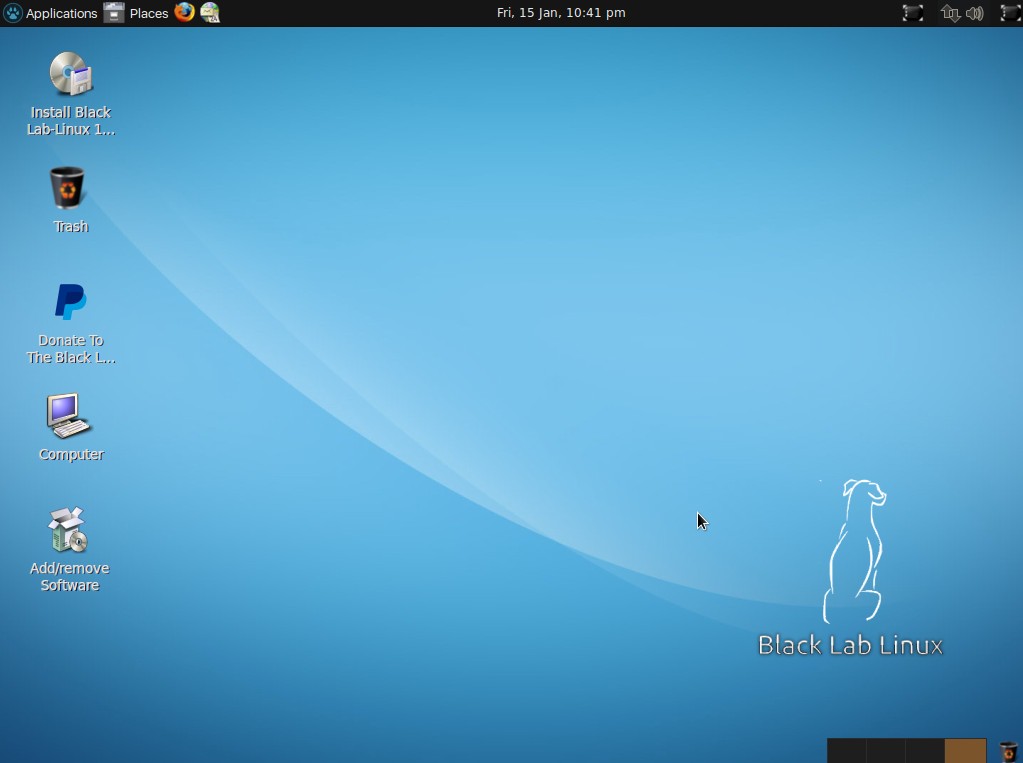Click the highlighted brown active workspace
Image resolution: width=1023 pixels, height=763 pixels.
[x=965, y=751]
